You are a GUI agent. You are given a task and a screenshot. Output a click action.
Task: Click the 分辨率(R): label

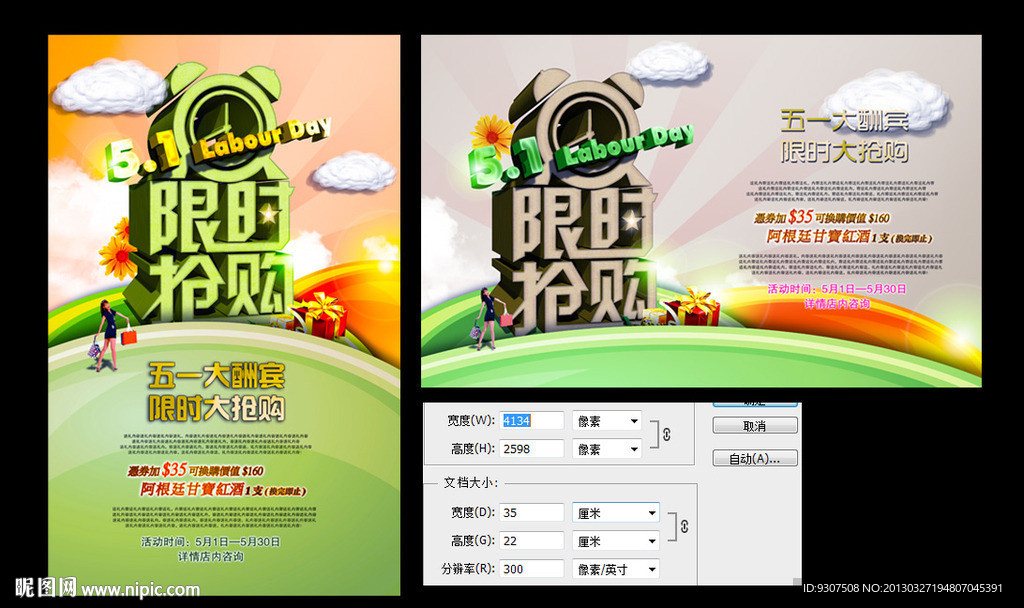click(468, 569)
